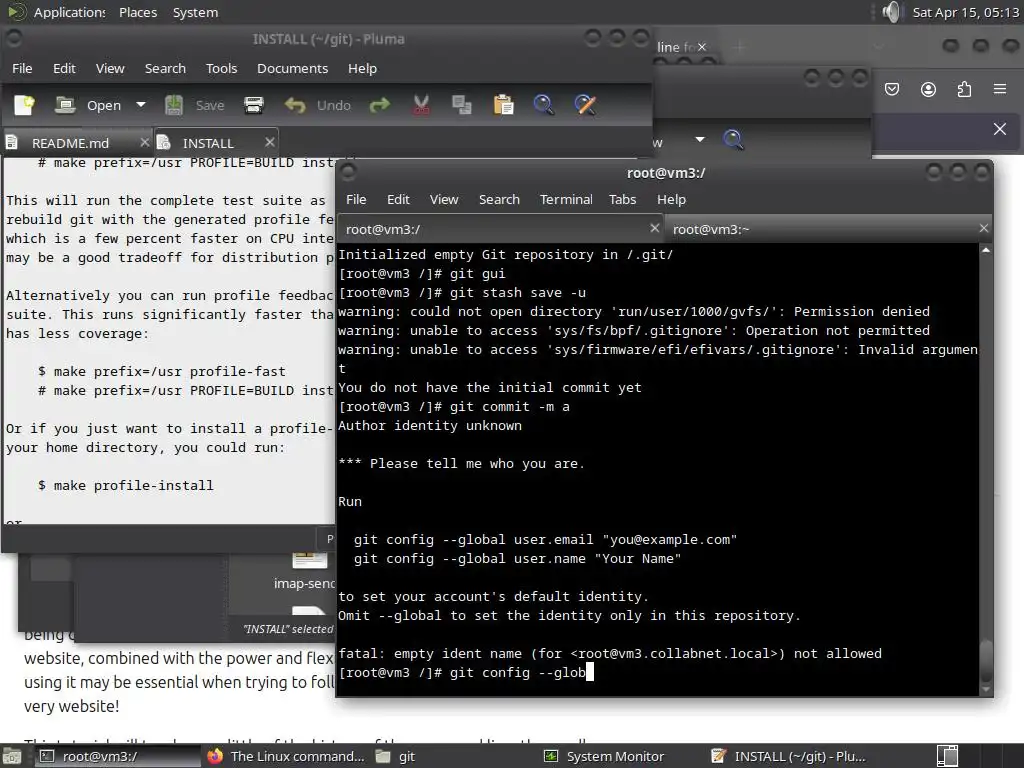
Task: Paste from clipboard in Pluma
Action: 503,105
